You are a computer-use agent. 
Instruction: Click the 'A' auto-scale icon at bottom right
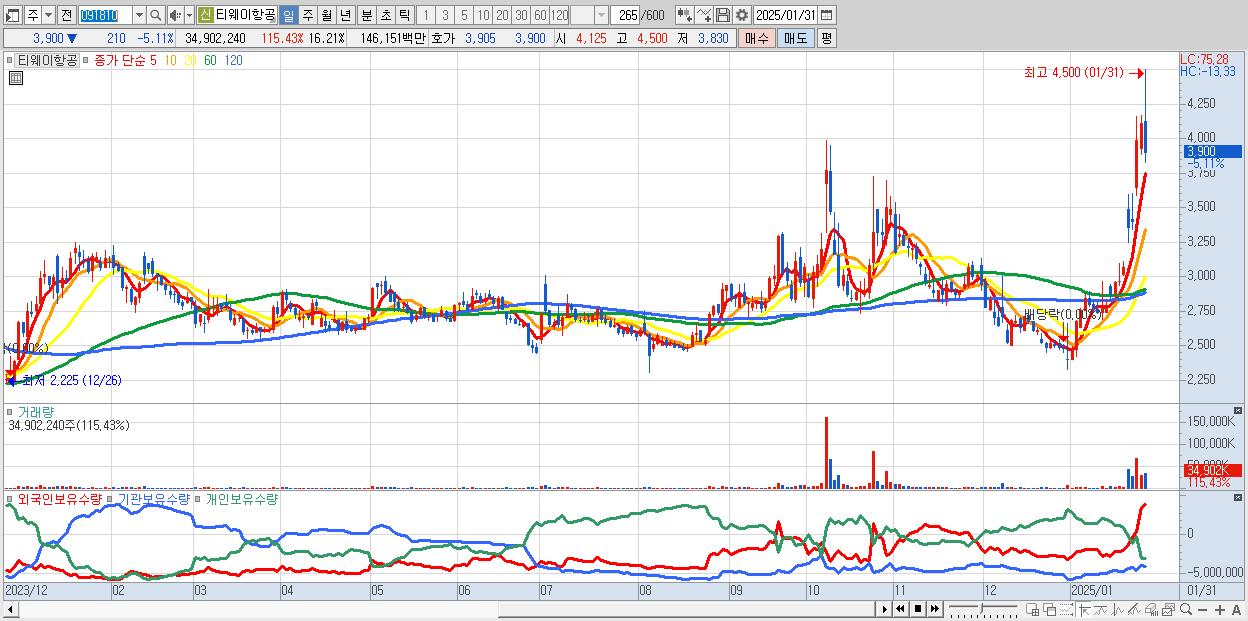(x=1236, y=610)
